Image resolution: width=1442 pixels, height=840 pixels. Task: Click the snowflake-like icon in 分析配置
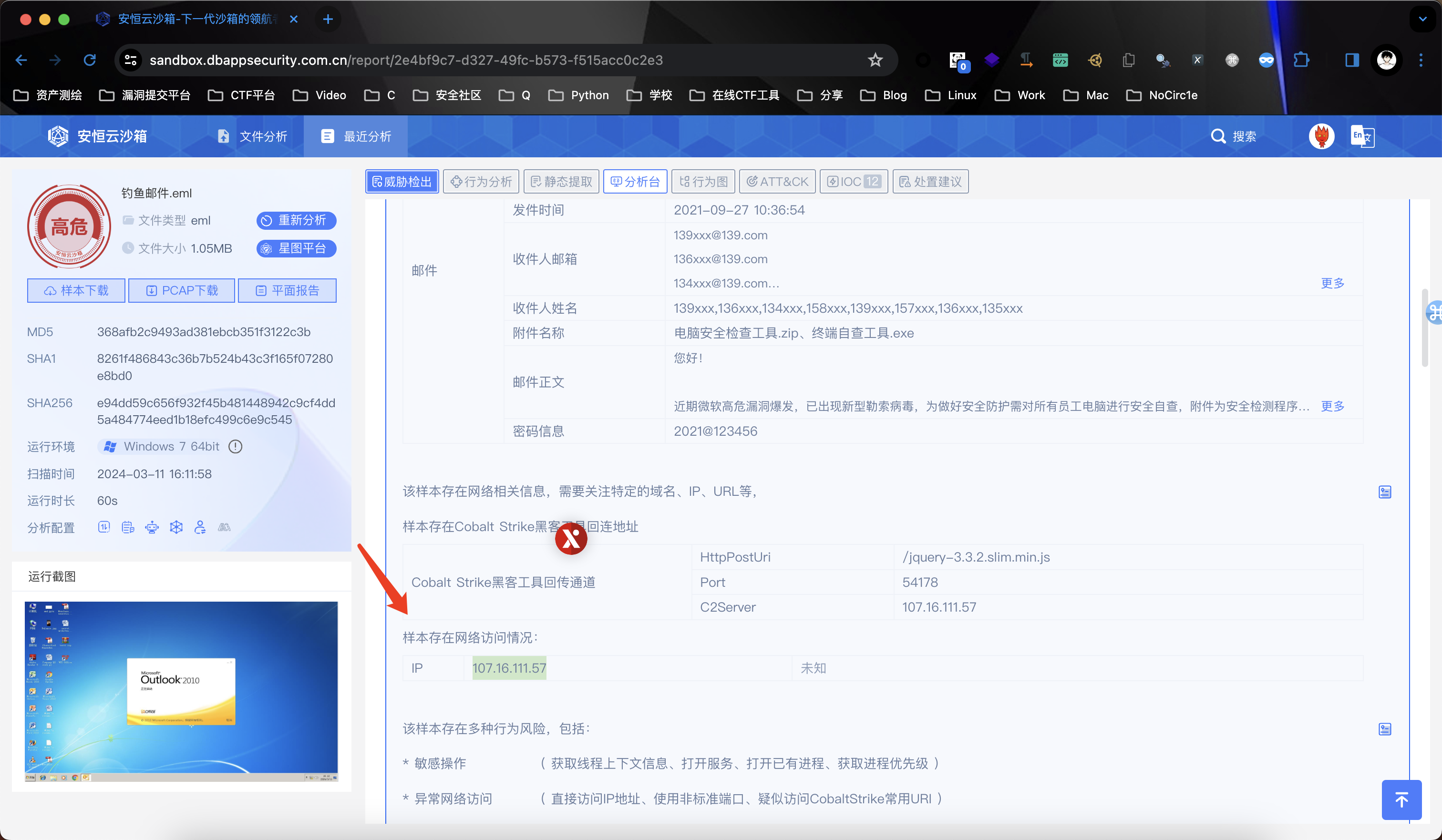click(x=176, y=527)
